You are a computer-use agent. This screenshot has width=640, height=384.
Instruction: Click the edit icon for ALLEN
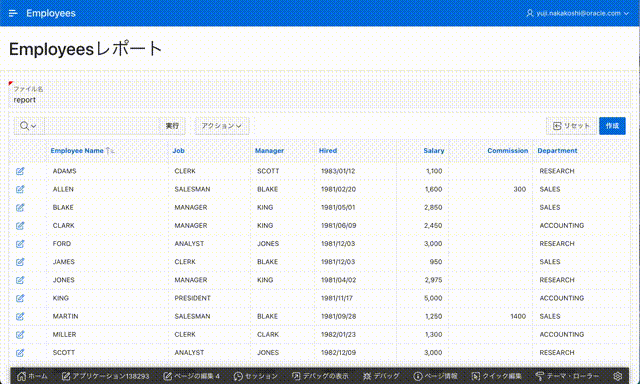pos(20,189)
